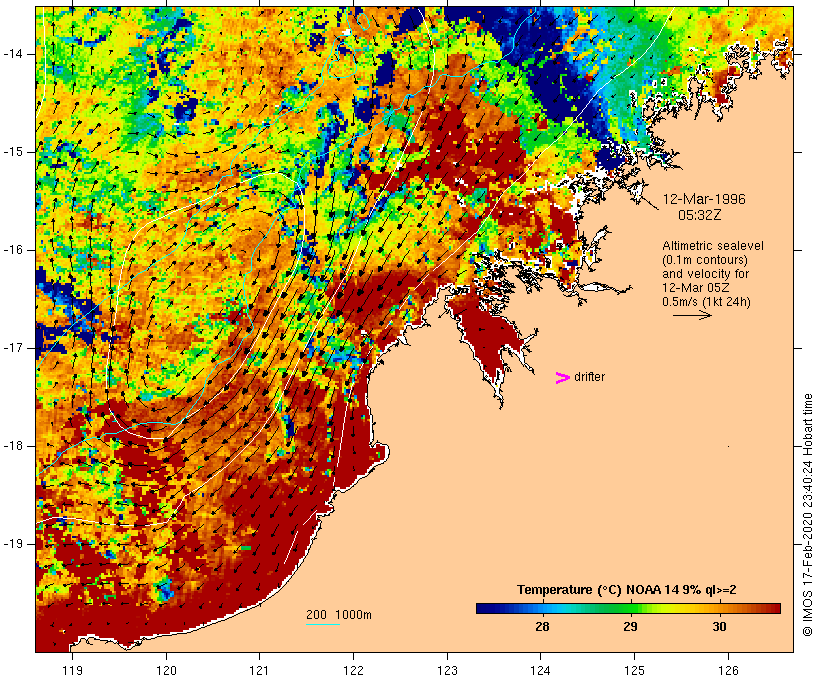The image size is (820, 680).
Task: Click the '12-Mar 05Z' legend line
Action: pyautogui.click(x=696, y=288)
